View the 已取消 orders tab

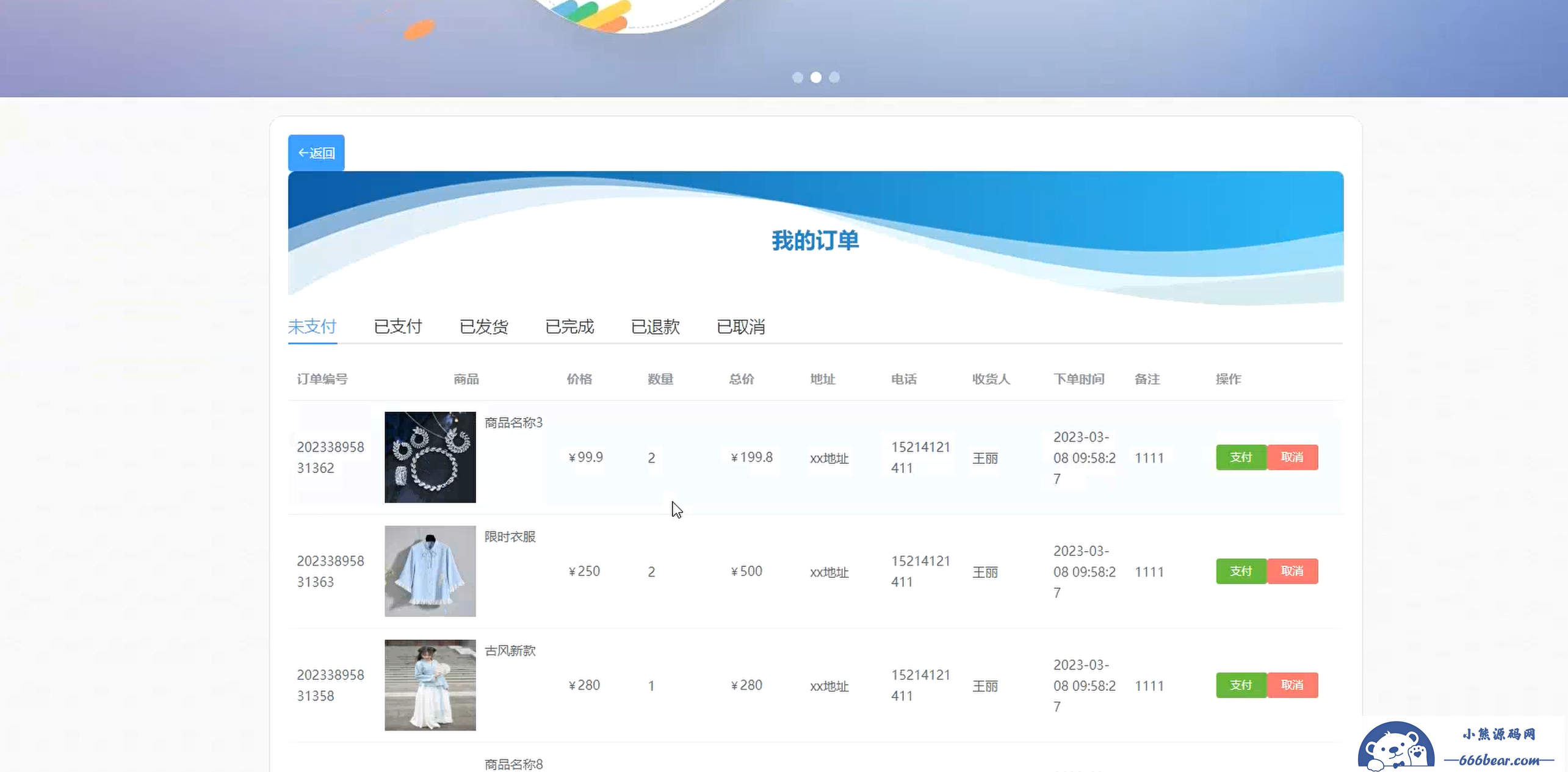740,326
